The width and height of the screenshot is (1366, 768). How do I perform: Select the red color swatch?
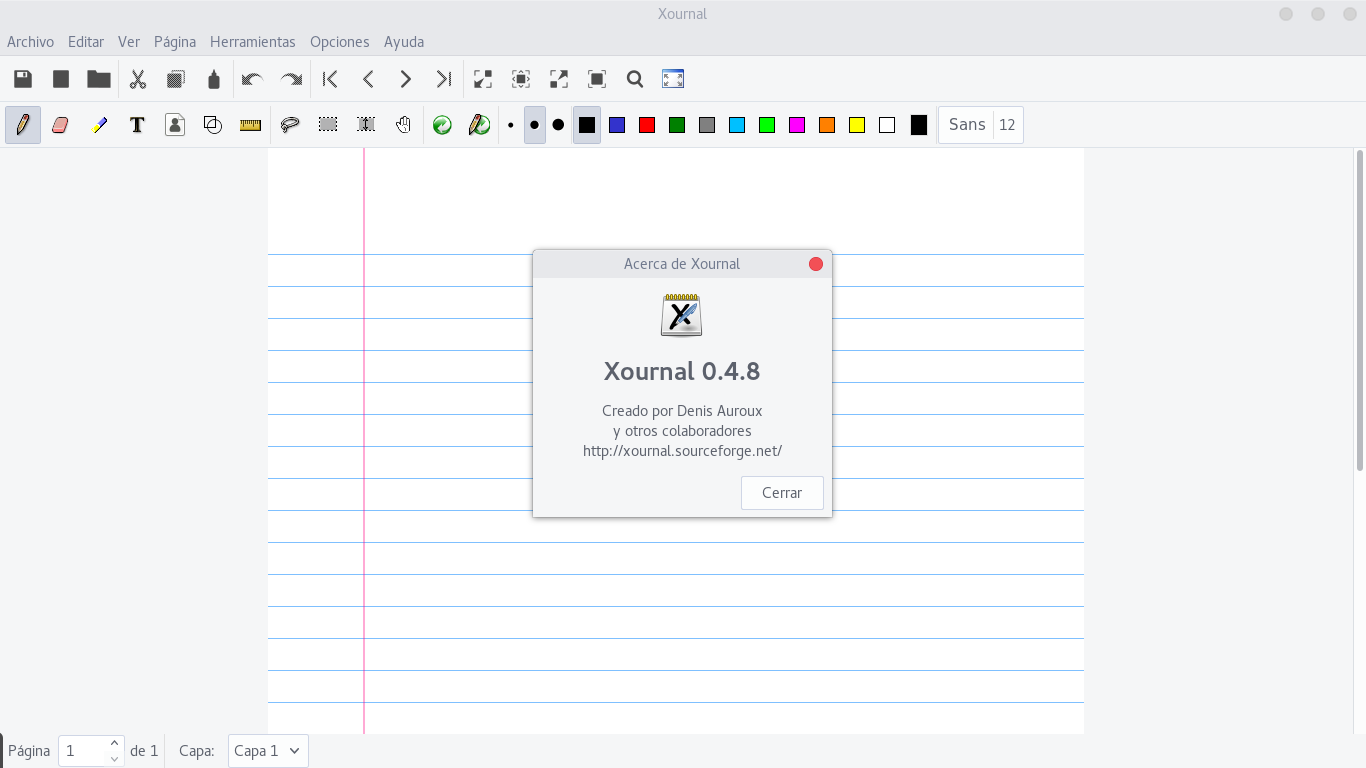point(647,125)
